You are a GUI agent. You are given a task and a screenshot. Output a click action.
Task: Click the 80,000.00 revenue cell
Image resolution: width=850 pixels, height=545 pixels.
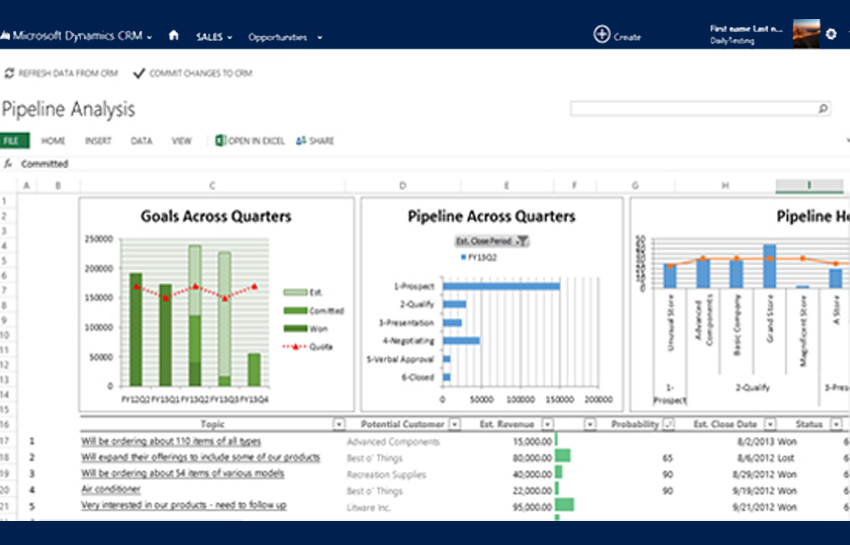532,458
